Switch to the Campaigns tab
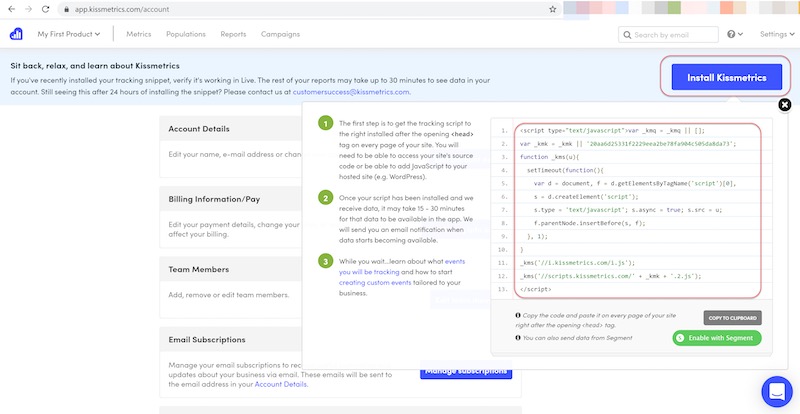The image size is (800, 414). click(280, 34)
